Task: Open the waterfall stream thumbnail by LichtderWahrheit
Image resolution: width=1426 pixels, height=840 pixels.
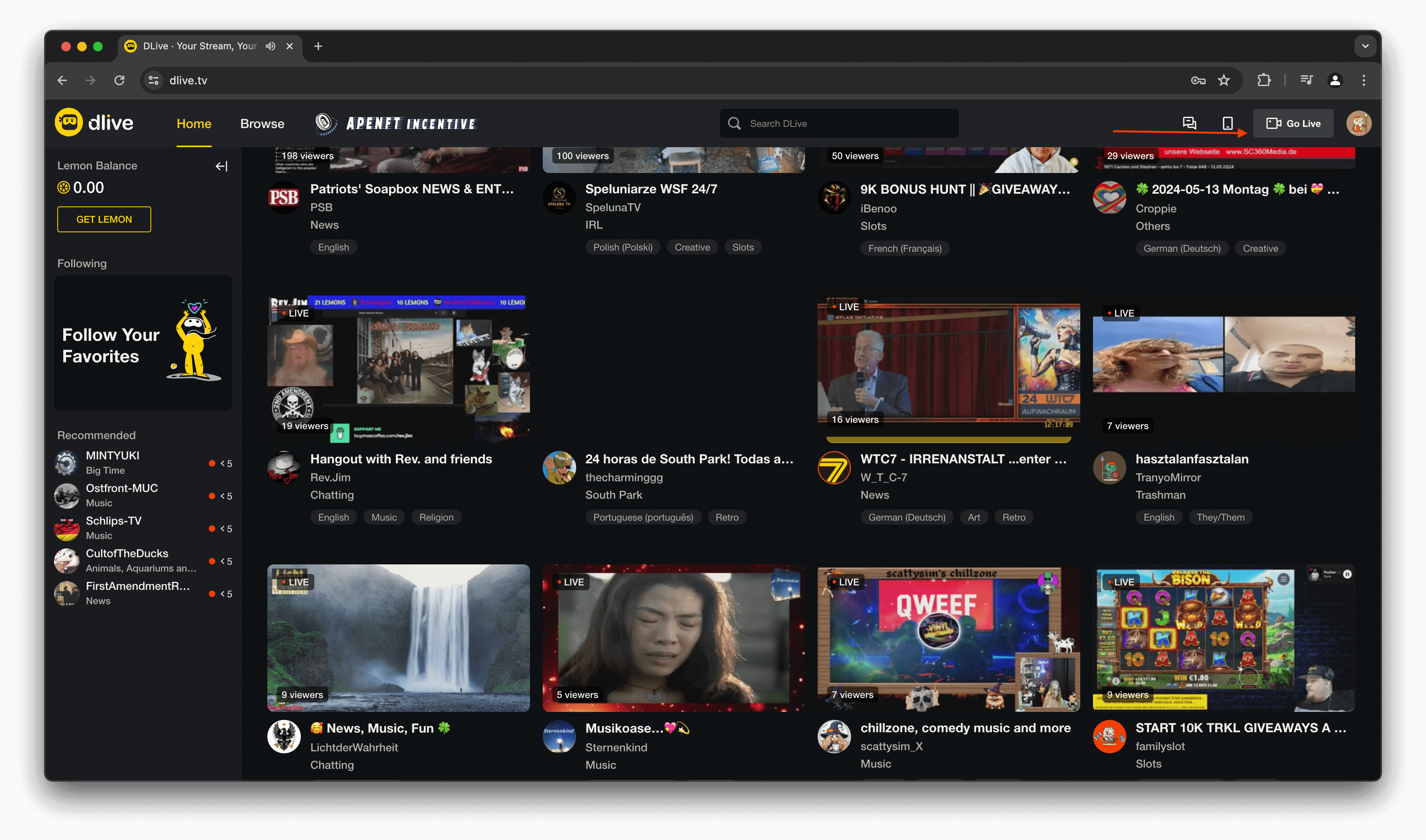Action: [x=398, y=638]
